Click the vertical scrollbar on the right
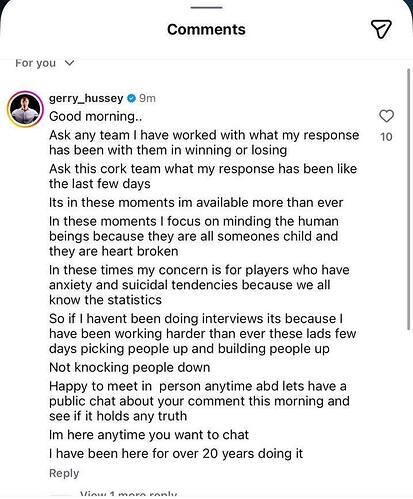413x499 pixels. click(x=409, y=199)
